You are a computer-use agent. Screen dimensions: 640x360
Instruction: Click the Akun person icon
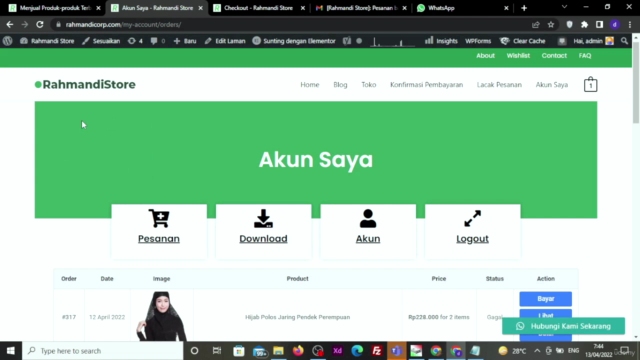point(368,218)
